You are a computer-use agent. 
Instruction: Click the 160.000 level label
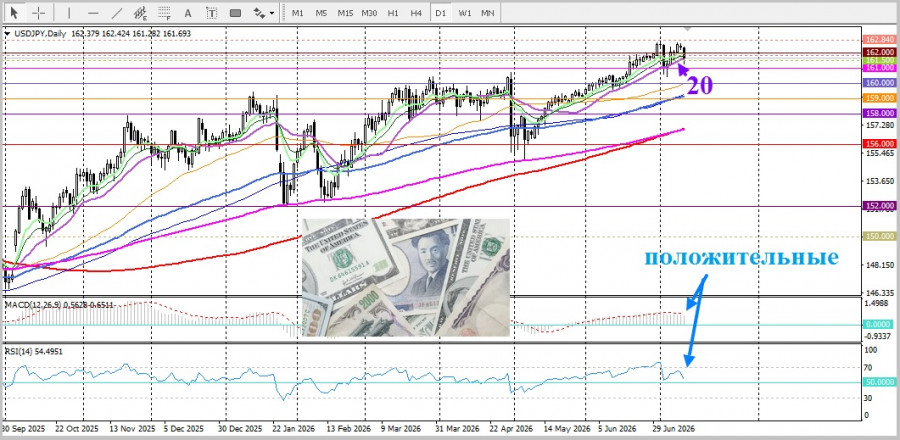879,83
